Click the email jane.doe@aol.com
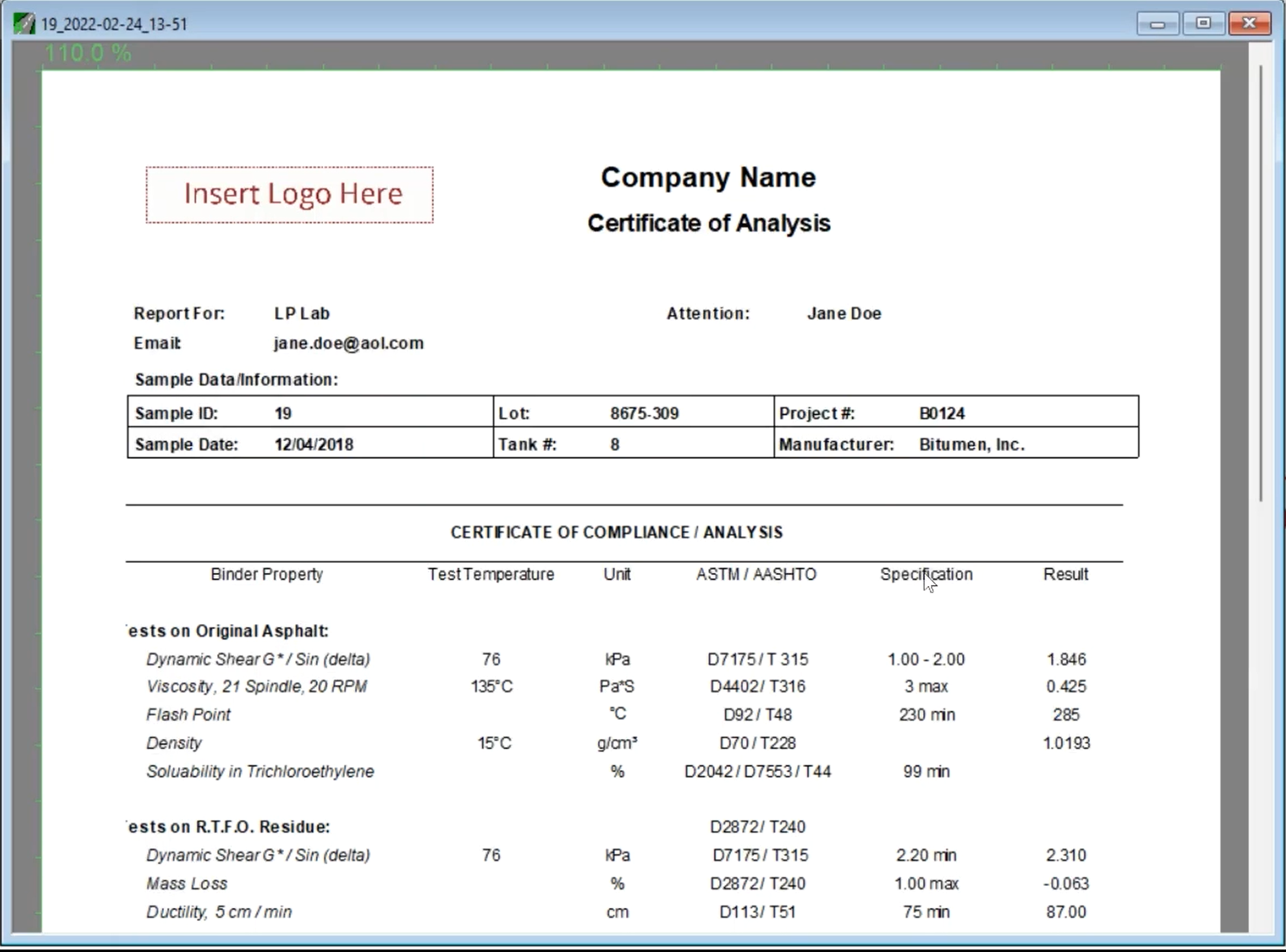Image resolution: width=1286 pixels, height=952 pixels. click(x=349, y=344)
